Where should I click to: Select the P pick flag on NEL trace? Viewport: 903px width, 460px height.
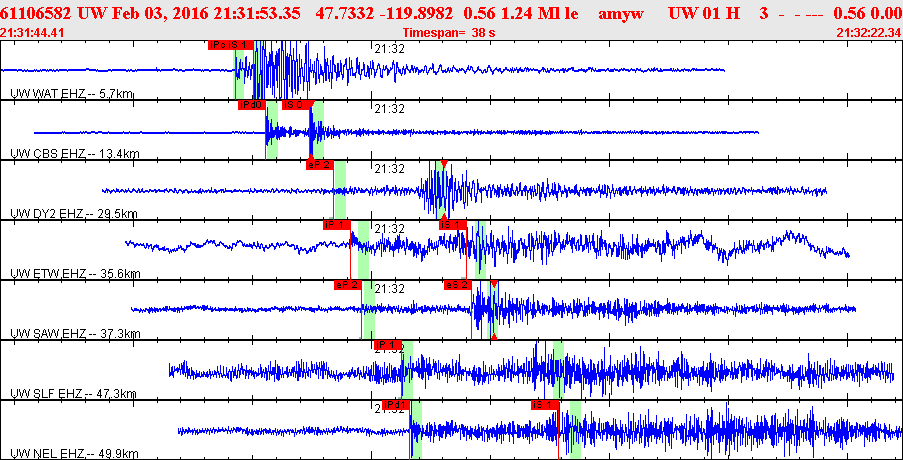pyautogui.click(x=396, y=405)
